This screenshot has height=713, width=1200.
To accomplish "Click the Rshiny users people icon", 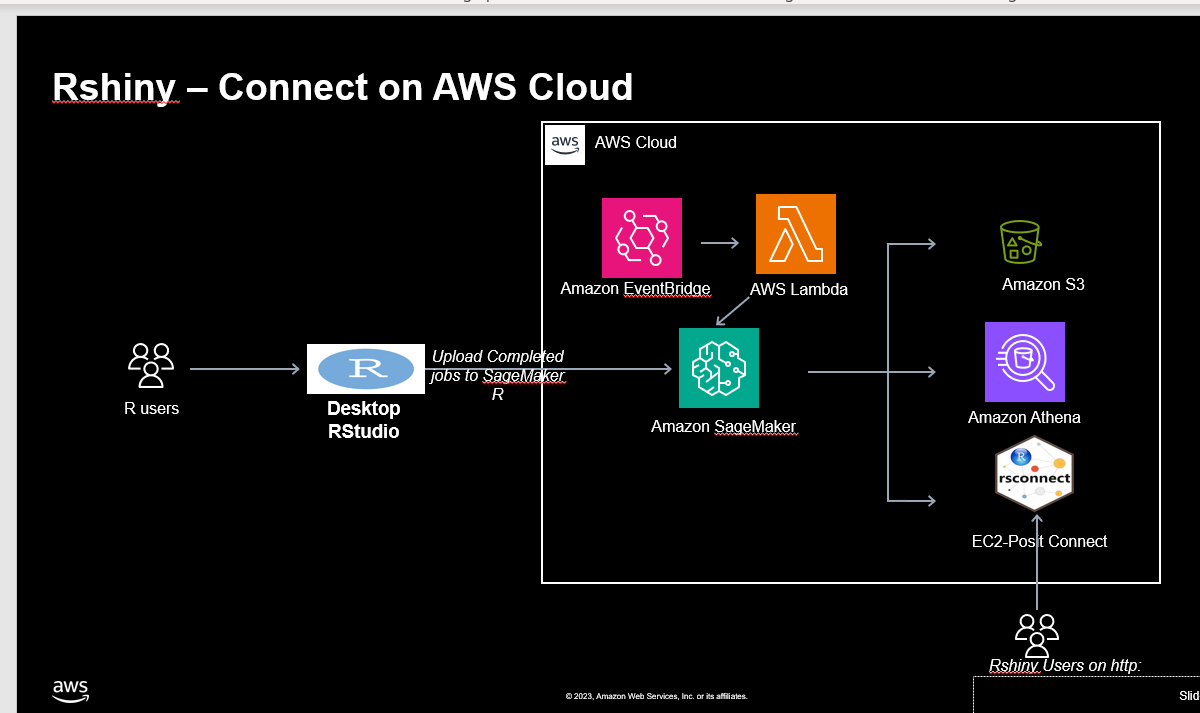I will tap(1036, 635).
